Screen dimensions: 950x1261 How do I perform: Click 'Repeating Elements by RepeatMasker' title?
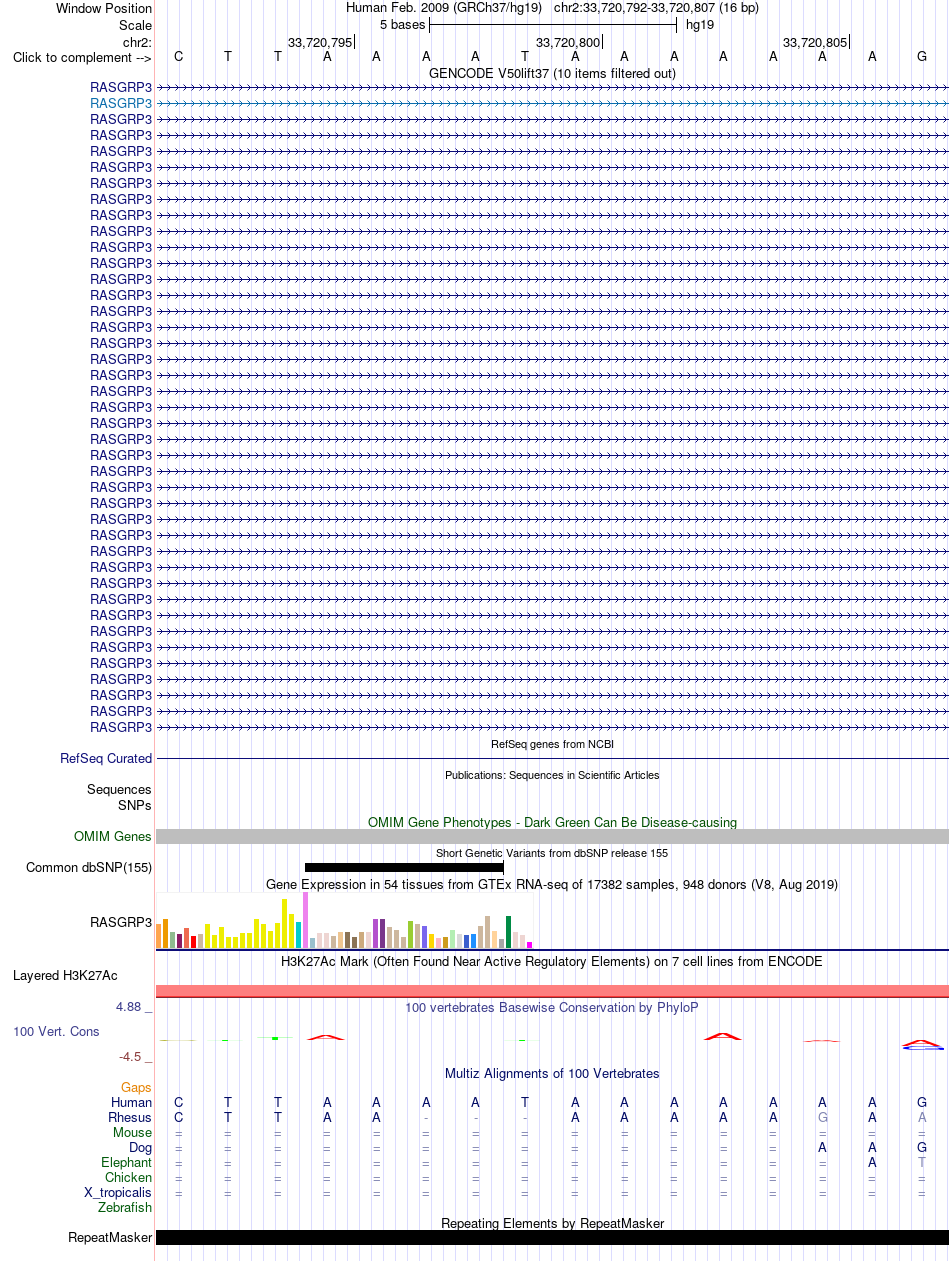[552, 1224]
